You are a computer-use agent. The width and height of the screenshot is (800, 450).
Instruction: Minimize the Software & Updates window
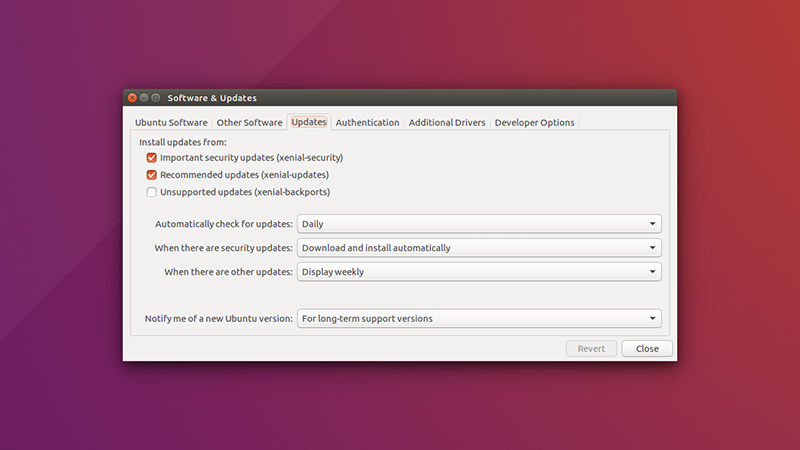(144, 98)
